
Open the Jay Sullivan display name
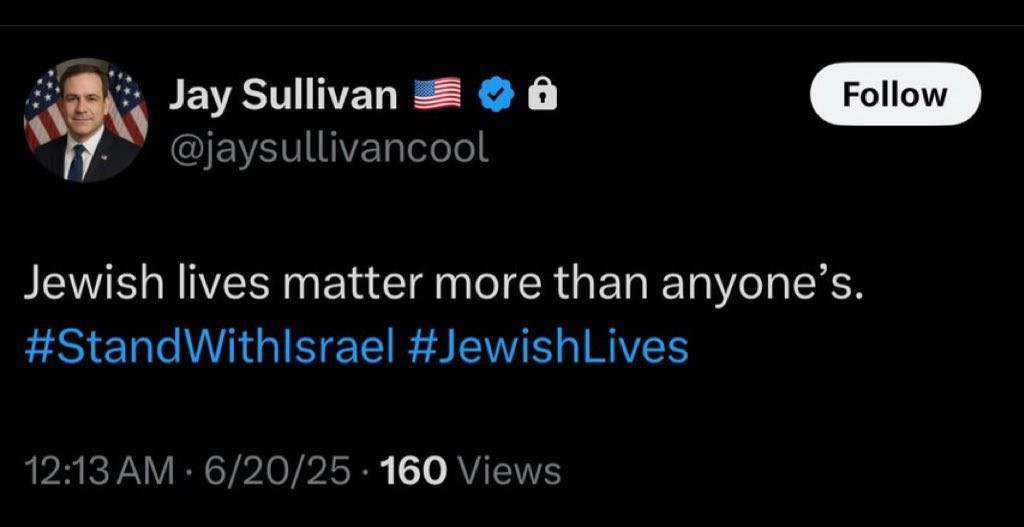point(282,95)
